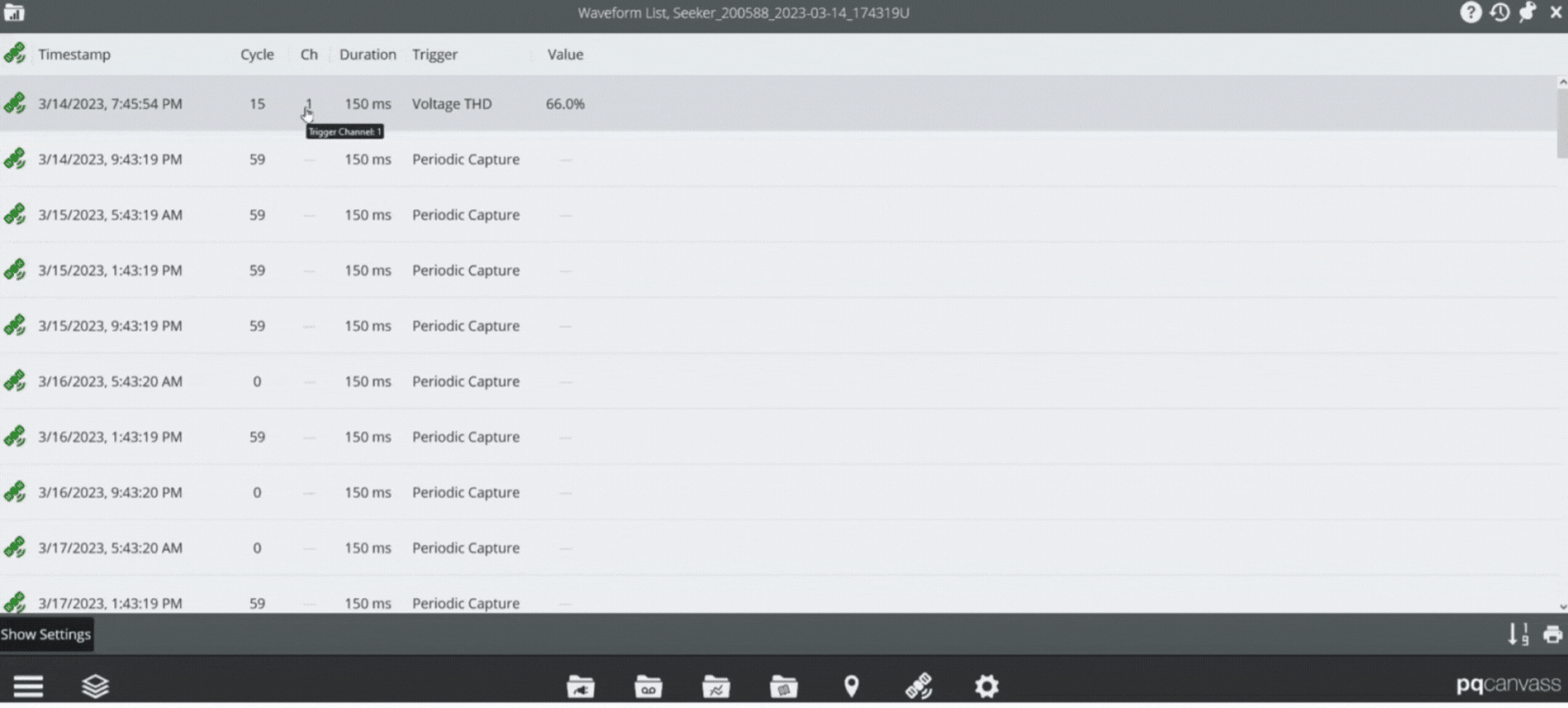Click the folder icon with tape symbol
The width and height of the screenshot is (1568, 708).
648,687
